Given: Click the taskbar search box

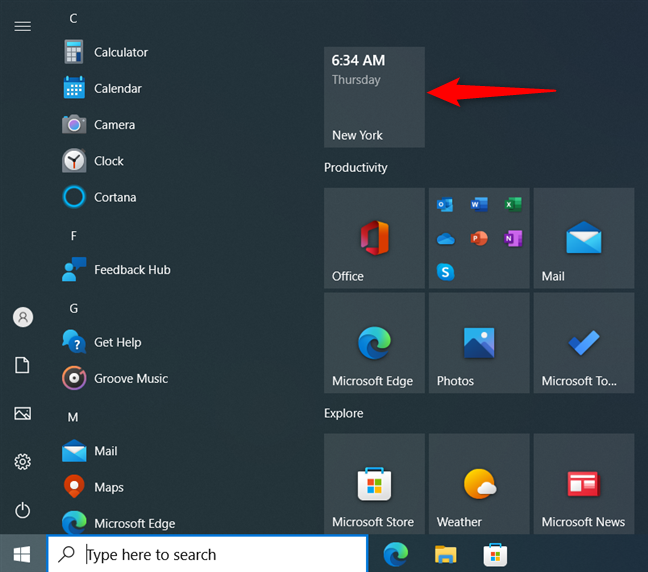Looking at the screenshot, I should point(207,554).
